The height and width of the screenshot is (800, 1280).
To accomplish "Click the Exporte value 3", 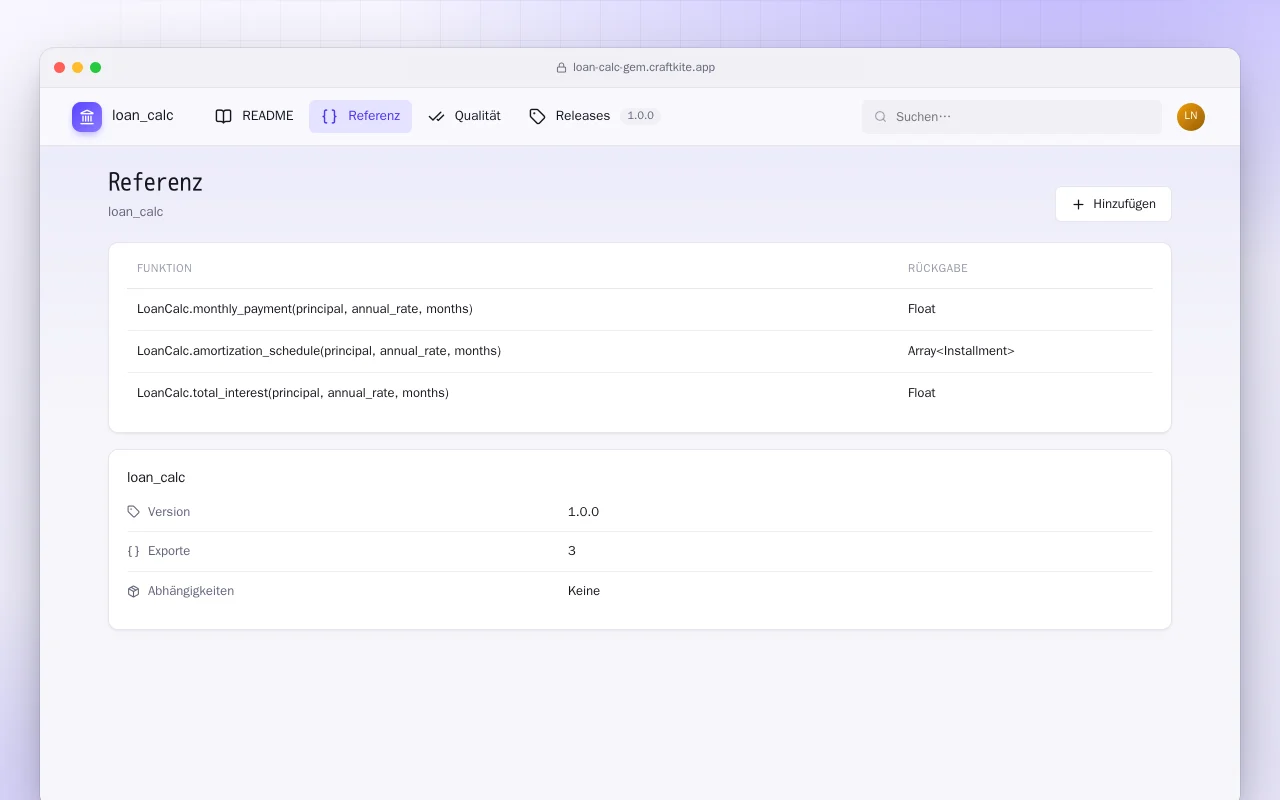I will 572,551.
